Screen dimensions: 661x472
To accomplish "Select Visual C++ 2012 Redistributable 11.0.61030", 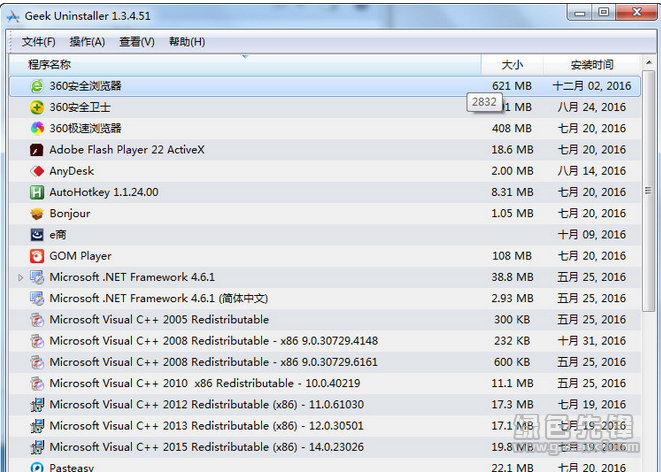I will (207, 405).
